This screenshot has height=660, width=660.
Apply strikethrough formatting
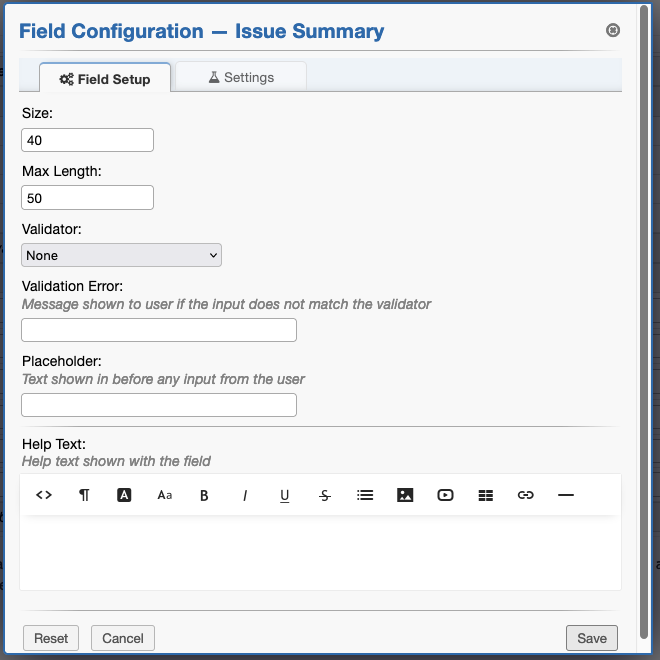click(x=325, y=495)
